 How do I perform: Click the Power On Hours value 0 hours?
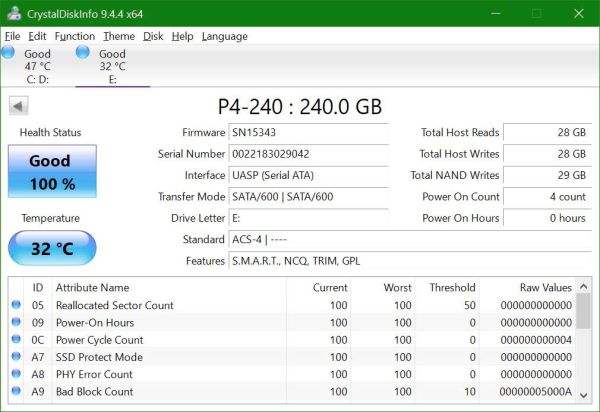tap(547, 218)
